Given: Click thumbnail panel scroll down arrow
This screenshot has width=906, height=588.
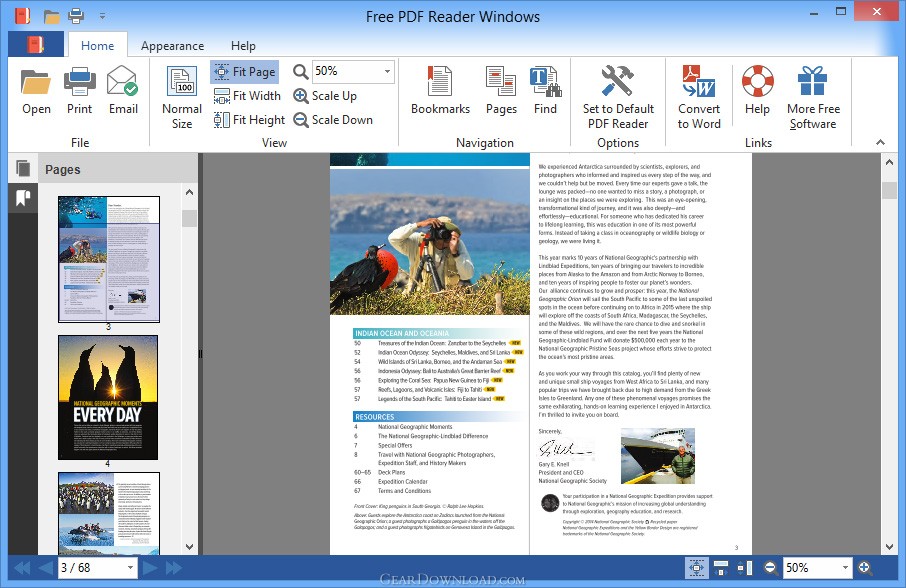Looking at the screenshot, I should coord(190,546).
